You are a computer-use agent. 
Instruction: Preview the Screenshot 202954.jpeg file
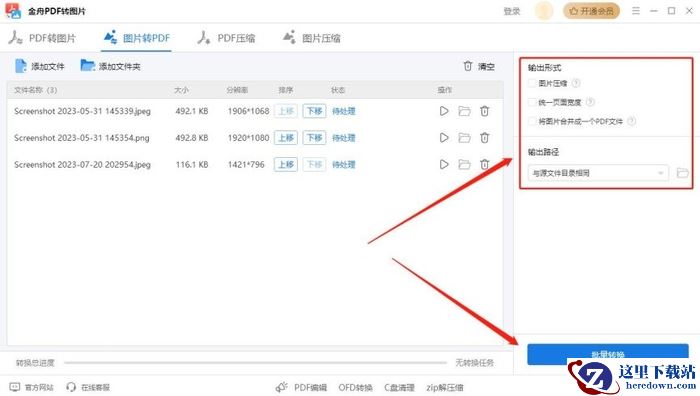[444, 164]
